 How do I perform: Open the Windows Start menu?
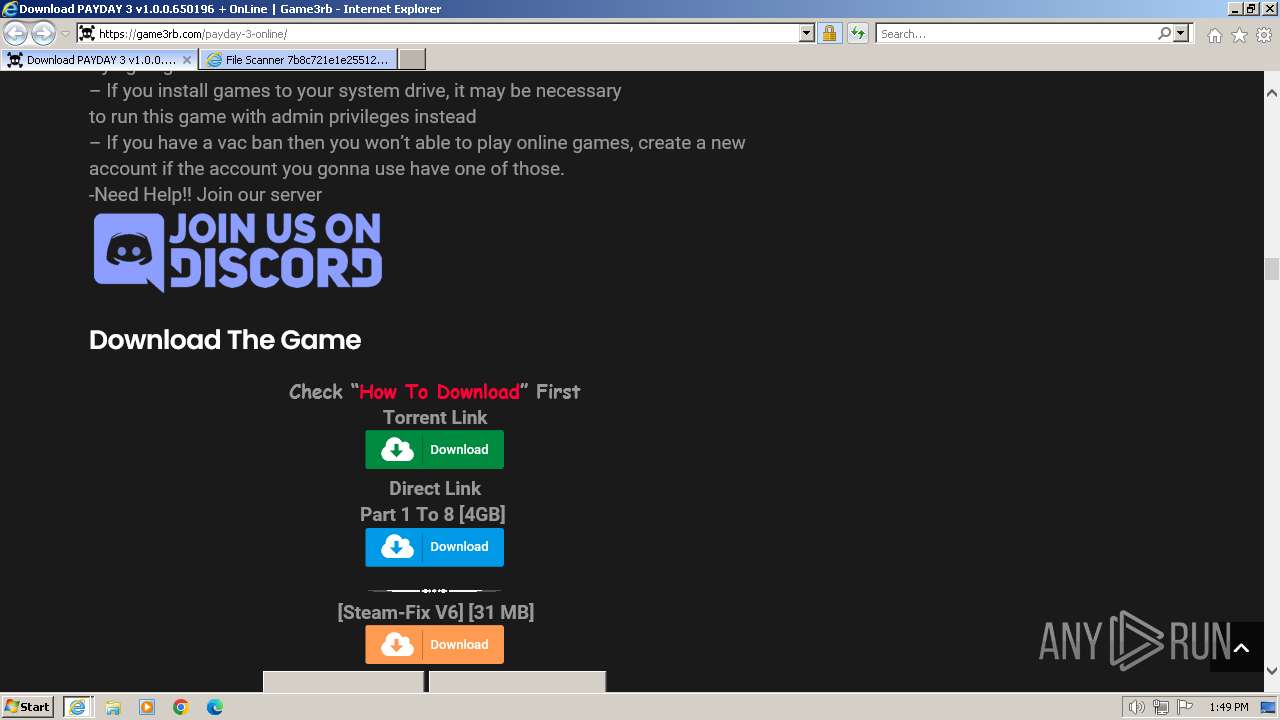27,706
